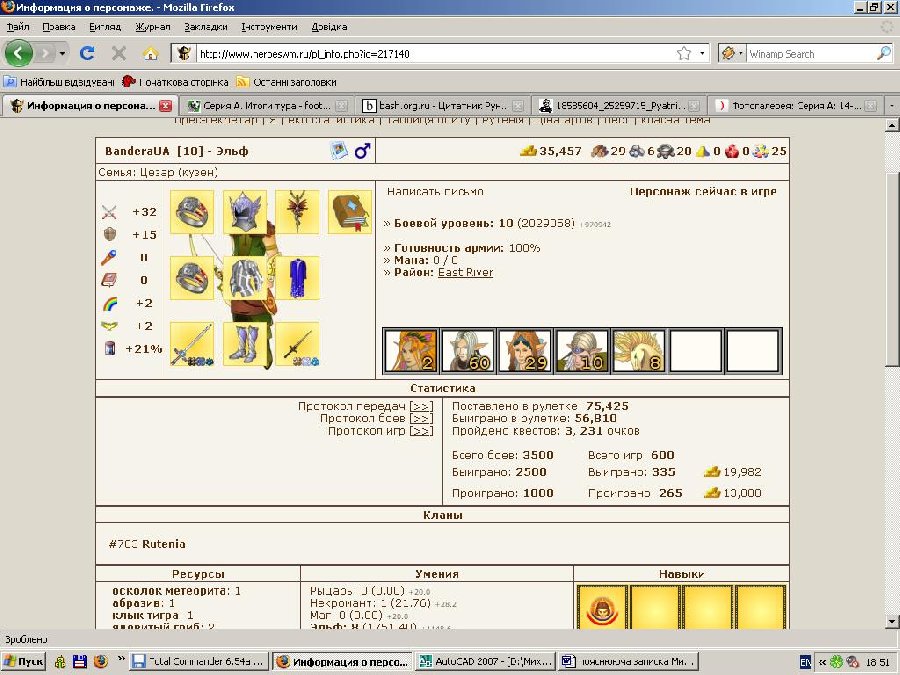Open the Закладки menu

[x=205, y=26]
